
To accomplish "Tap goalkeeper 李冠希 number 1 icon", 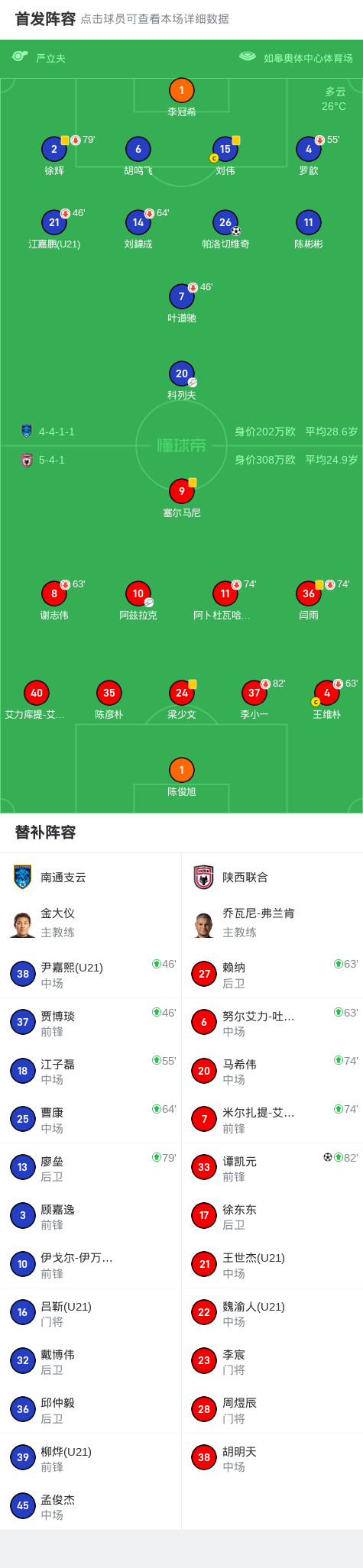I will click(x=181, y=90).
